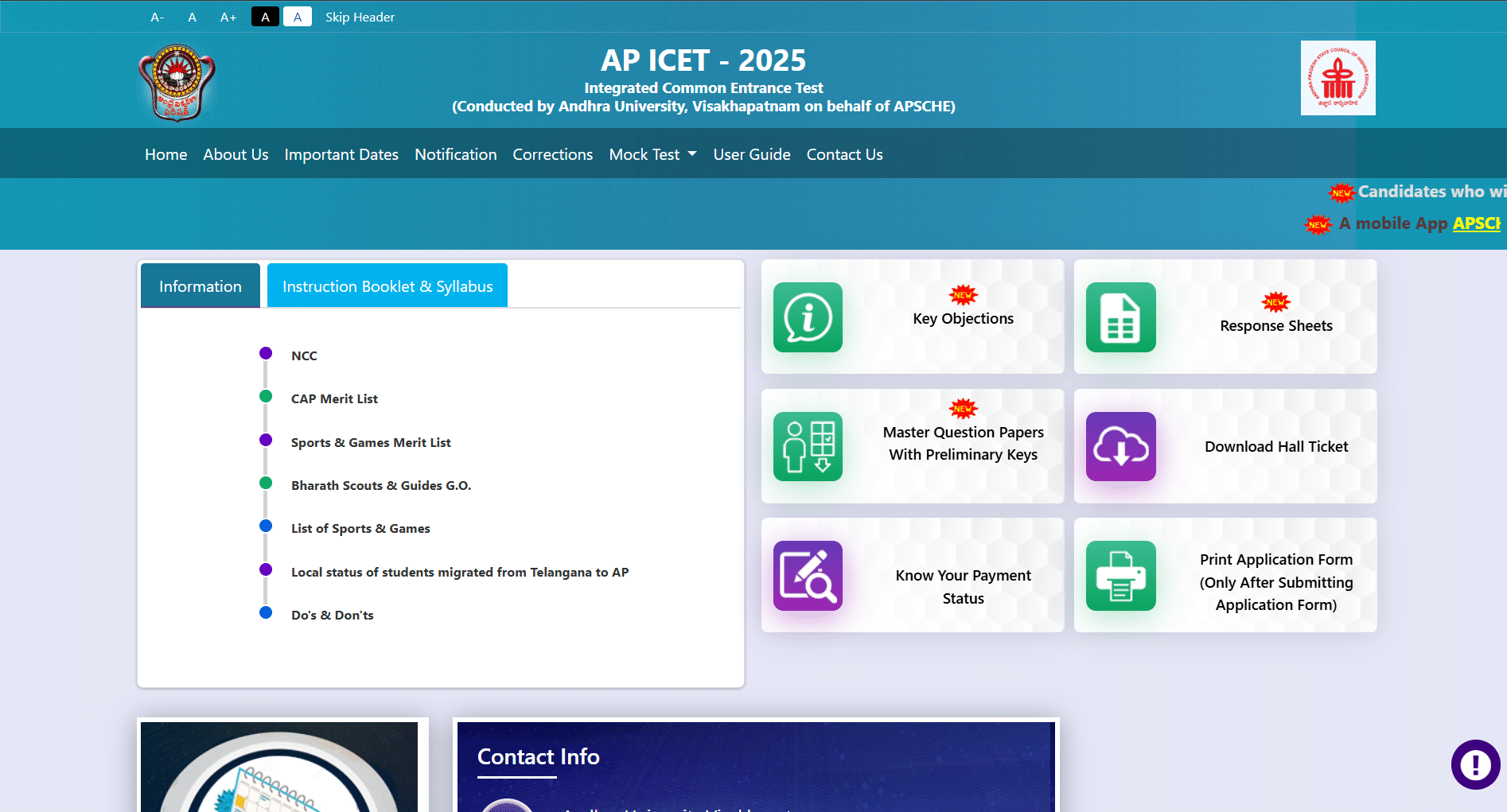Click the NEW badge above Key Objections

point(963,295)
